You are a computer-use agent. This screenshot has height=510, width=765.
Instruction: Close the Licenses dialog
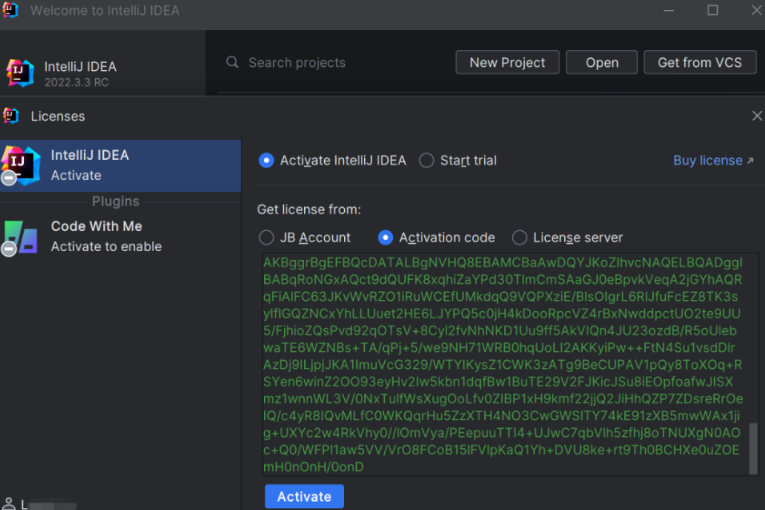(757, 116)
